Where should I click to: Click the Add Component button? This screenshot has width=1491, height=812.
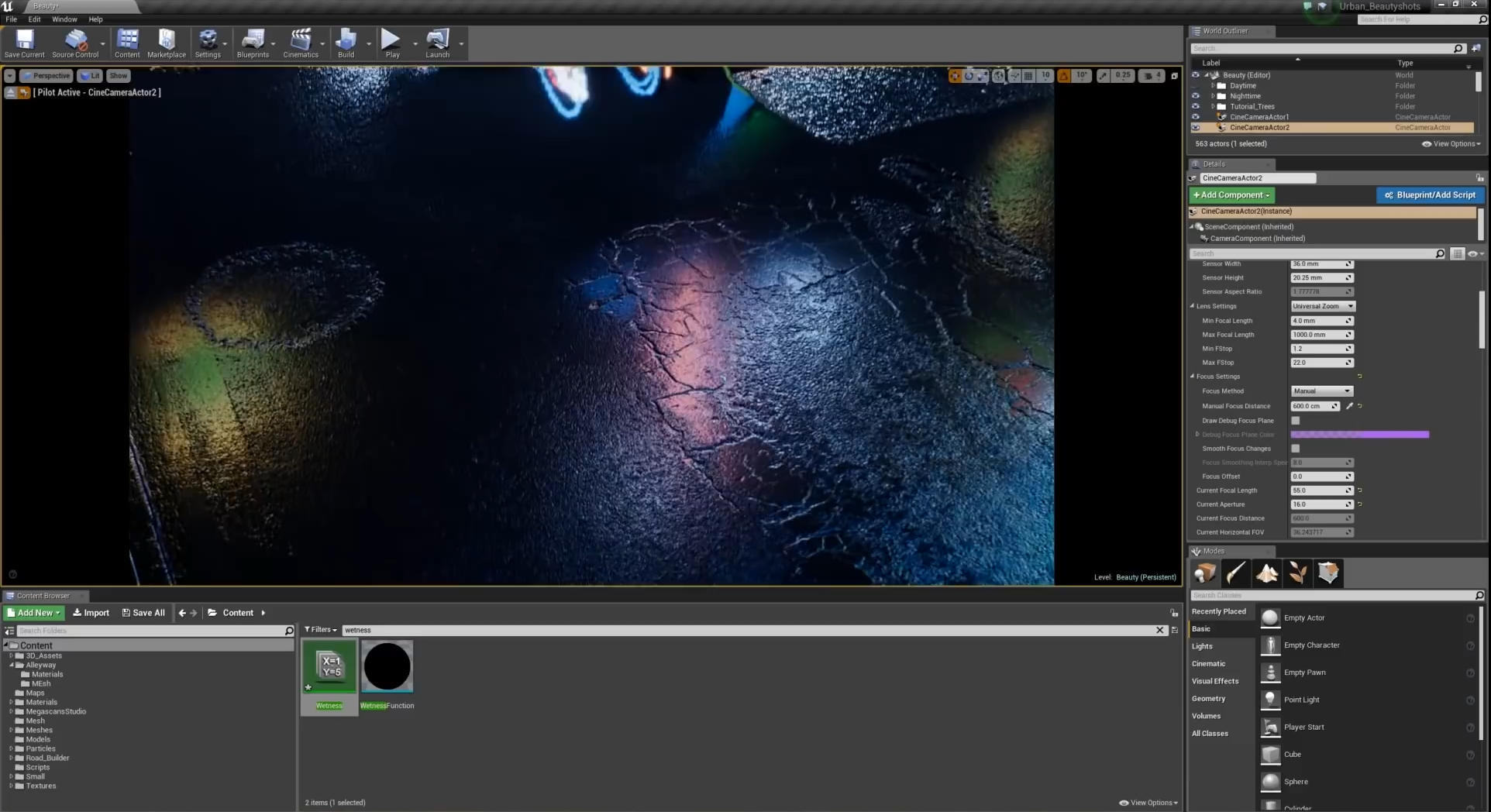[1231, 195]
